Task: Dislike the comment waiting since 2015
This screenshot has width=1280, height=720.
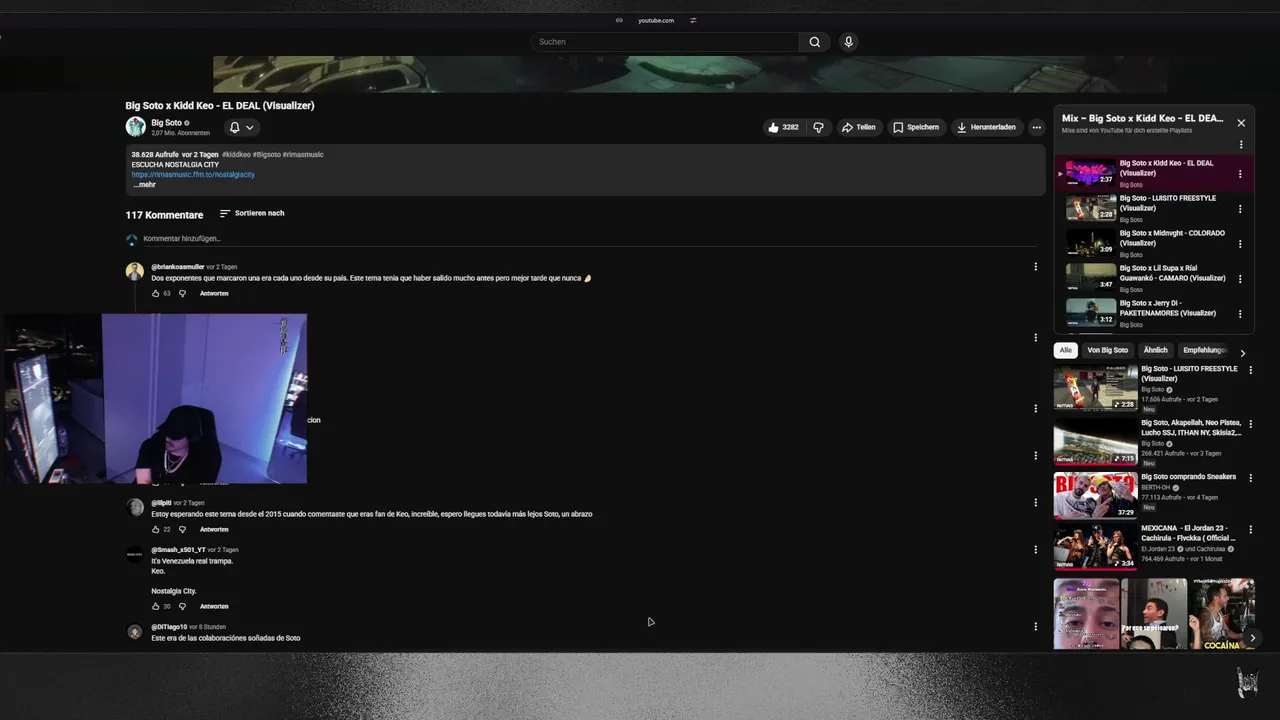Action: pyautogui.click(x=182, y=530)
